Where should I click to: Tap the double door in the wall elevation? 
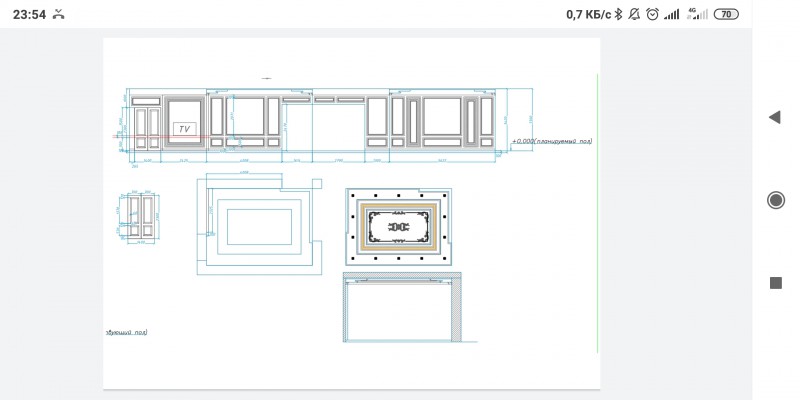click(x=147, y=128)
